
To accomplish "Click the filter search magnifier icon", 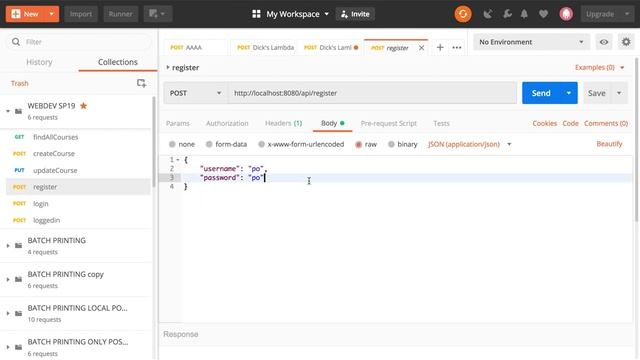I will (x=16, y=42).
